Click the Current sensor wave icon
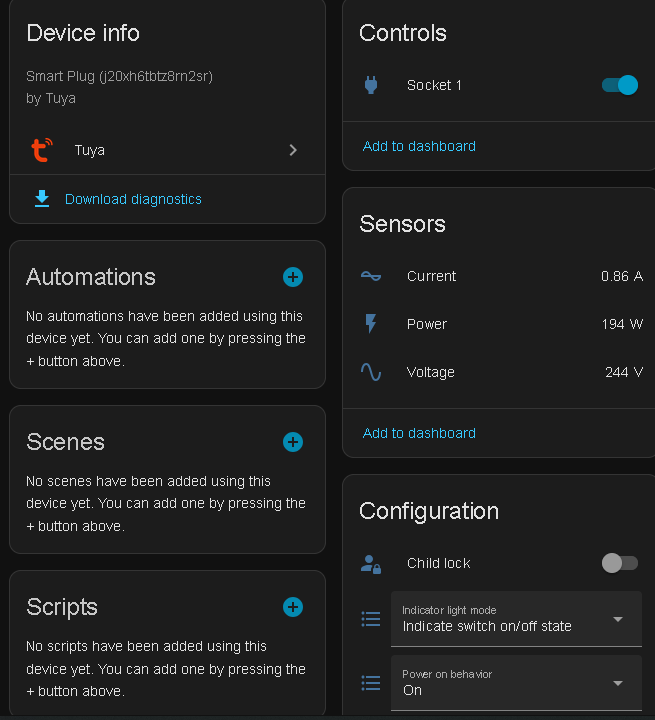655x720 pixels. pyautogui.click(x=371, y=276)
